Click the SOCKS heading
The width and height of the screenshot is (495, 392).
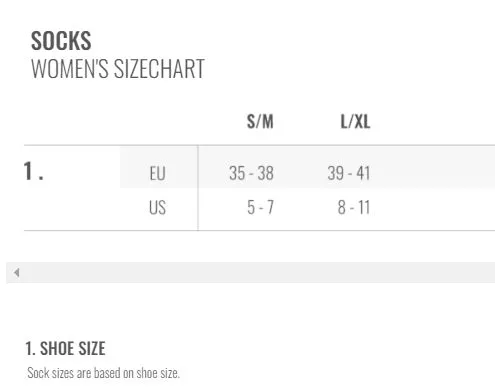[61, 41]
